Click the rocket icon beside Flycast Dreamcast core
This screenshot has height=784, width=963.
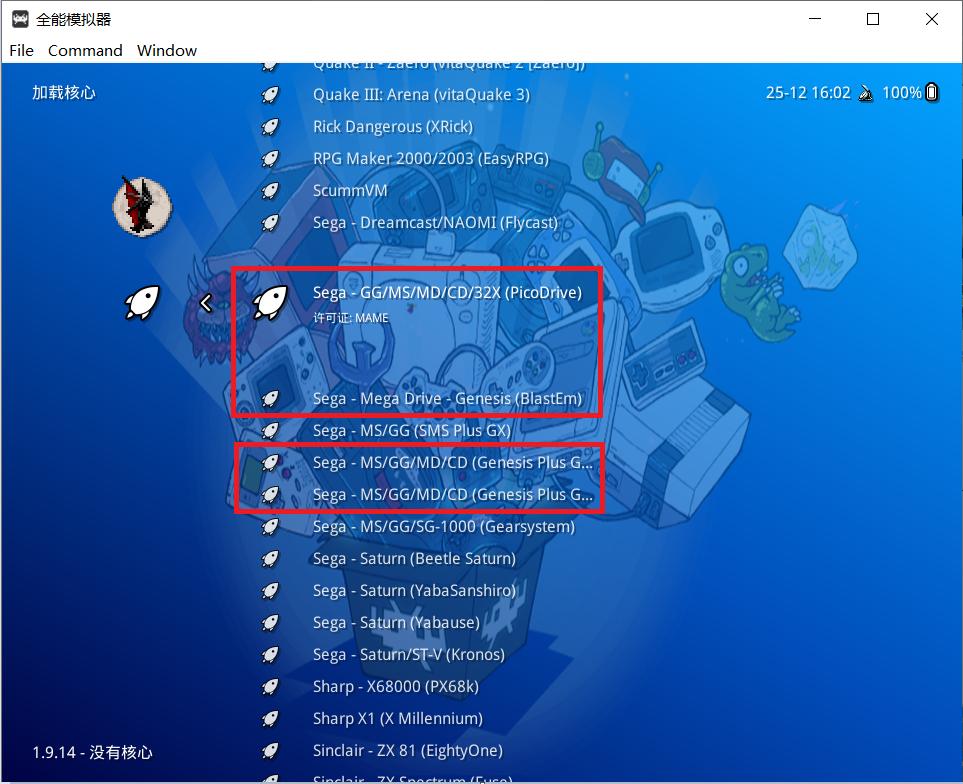click(270, 223)
